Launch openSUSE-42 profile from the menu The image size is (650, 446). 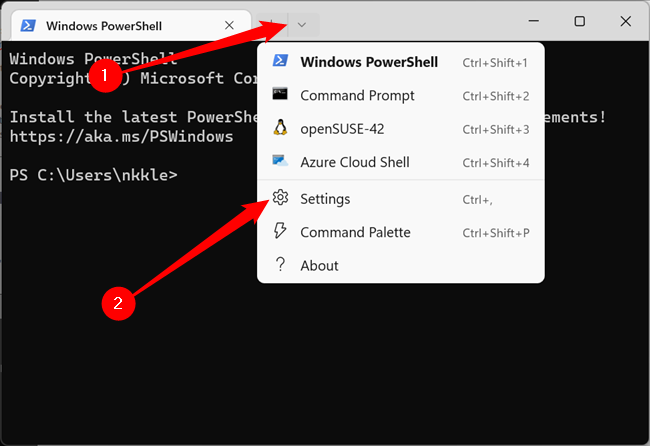pyautogui.click(x=342, y=129)
